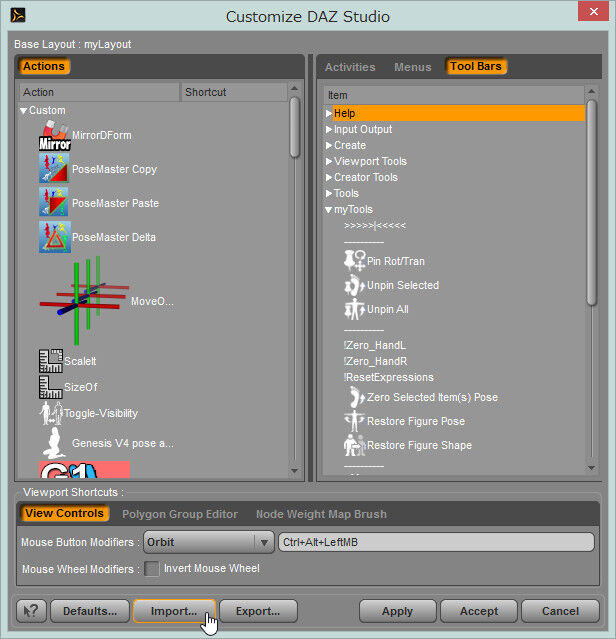This screenshot has width=616, height=639.
Task: Click the PoseMaster Delta triangle icon
Action: [55, 237]
